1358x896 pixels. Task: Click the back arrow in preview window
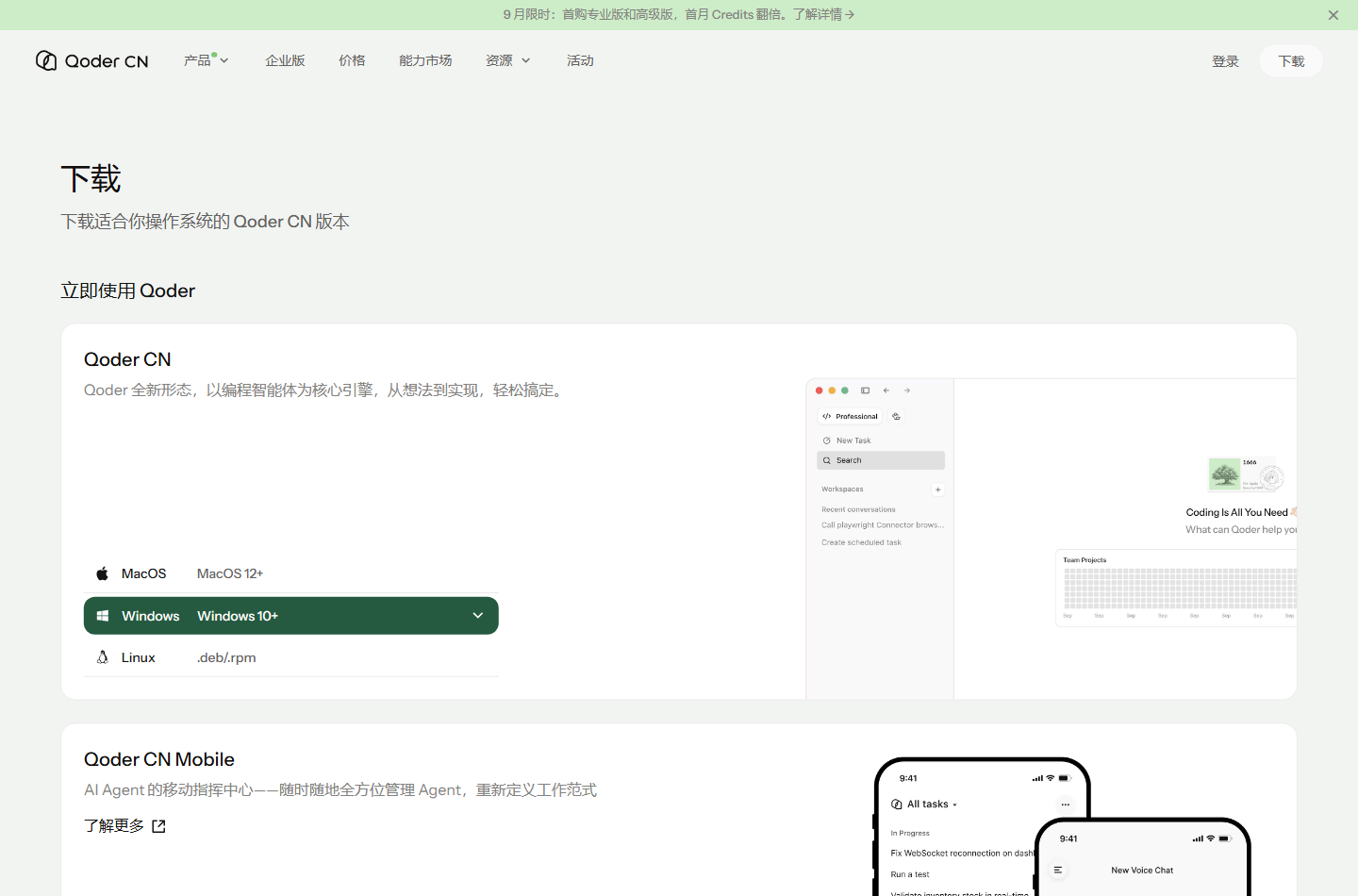coord(886,390)
